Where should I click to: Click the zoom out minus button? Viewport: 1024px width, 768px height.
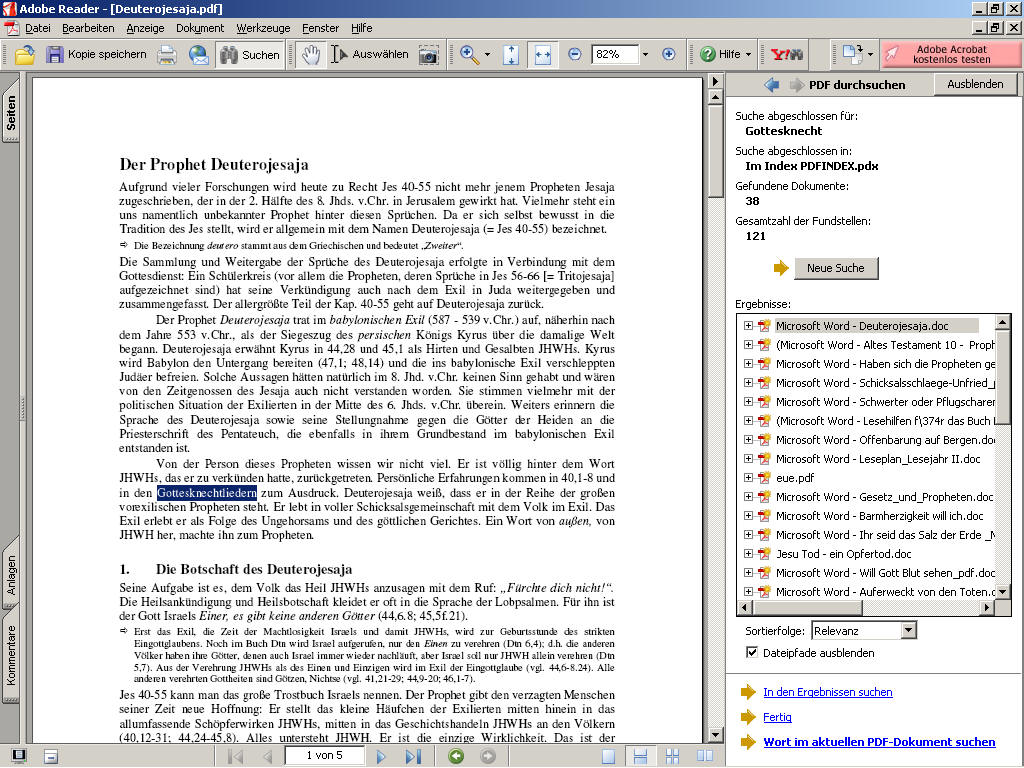coord(575,55)
